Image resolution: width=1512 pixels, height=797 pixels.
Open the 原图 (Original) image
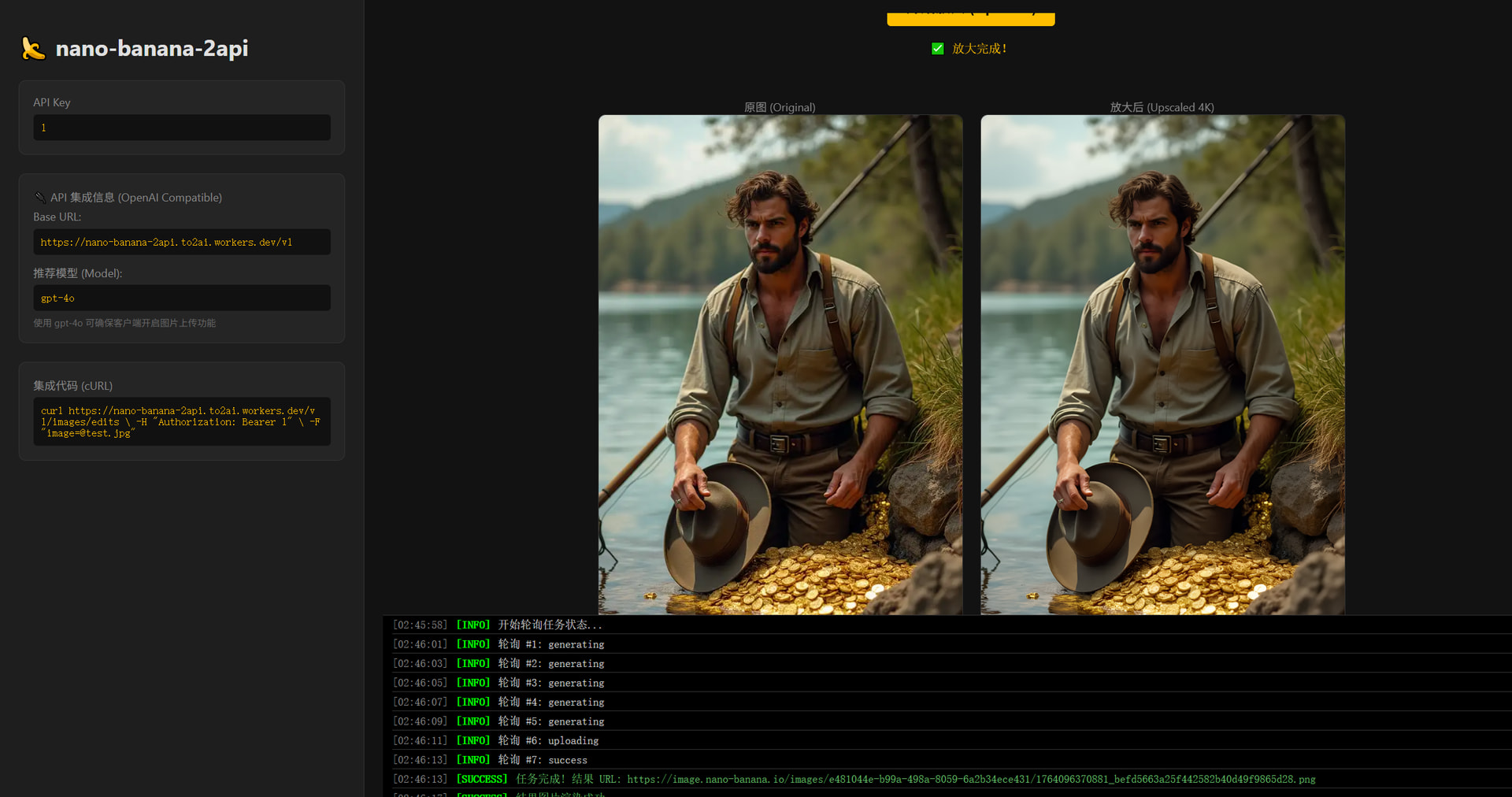pos(780,364)
